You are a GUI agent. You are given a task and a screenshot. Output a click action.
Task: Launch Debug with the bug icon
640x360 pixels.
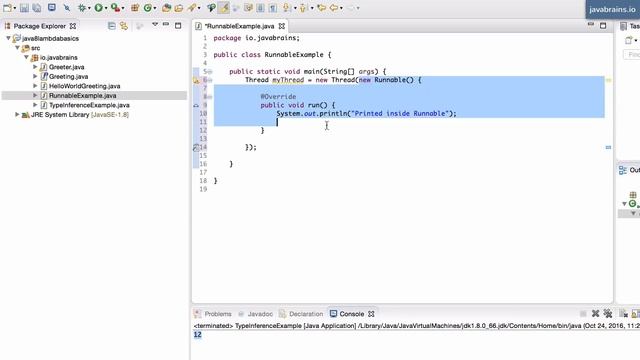click(x=82, y=8)
